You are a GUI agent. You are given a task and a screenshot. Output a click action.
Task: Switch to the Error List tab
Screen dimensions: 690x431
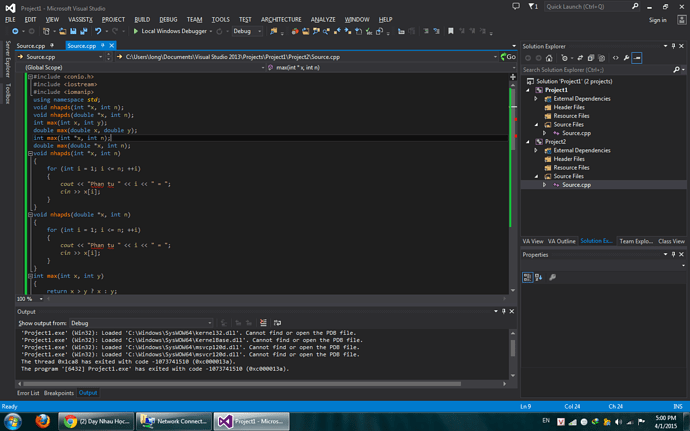28,393
